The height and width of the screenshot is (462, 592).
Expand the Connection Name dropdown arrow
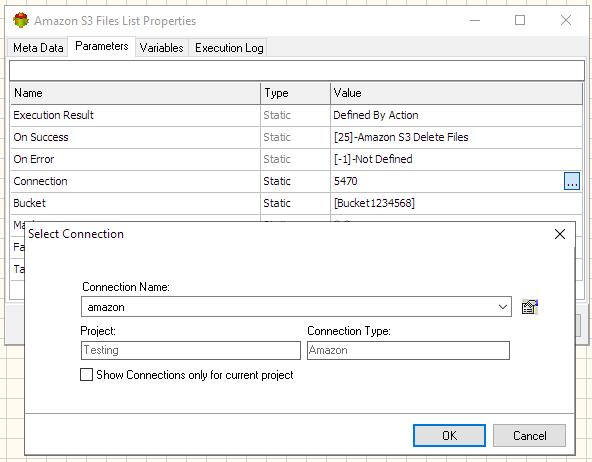tap(503, 307)
